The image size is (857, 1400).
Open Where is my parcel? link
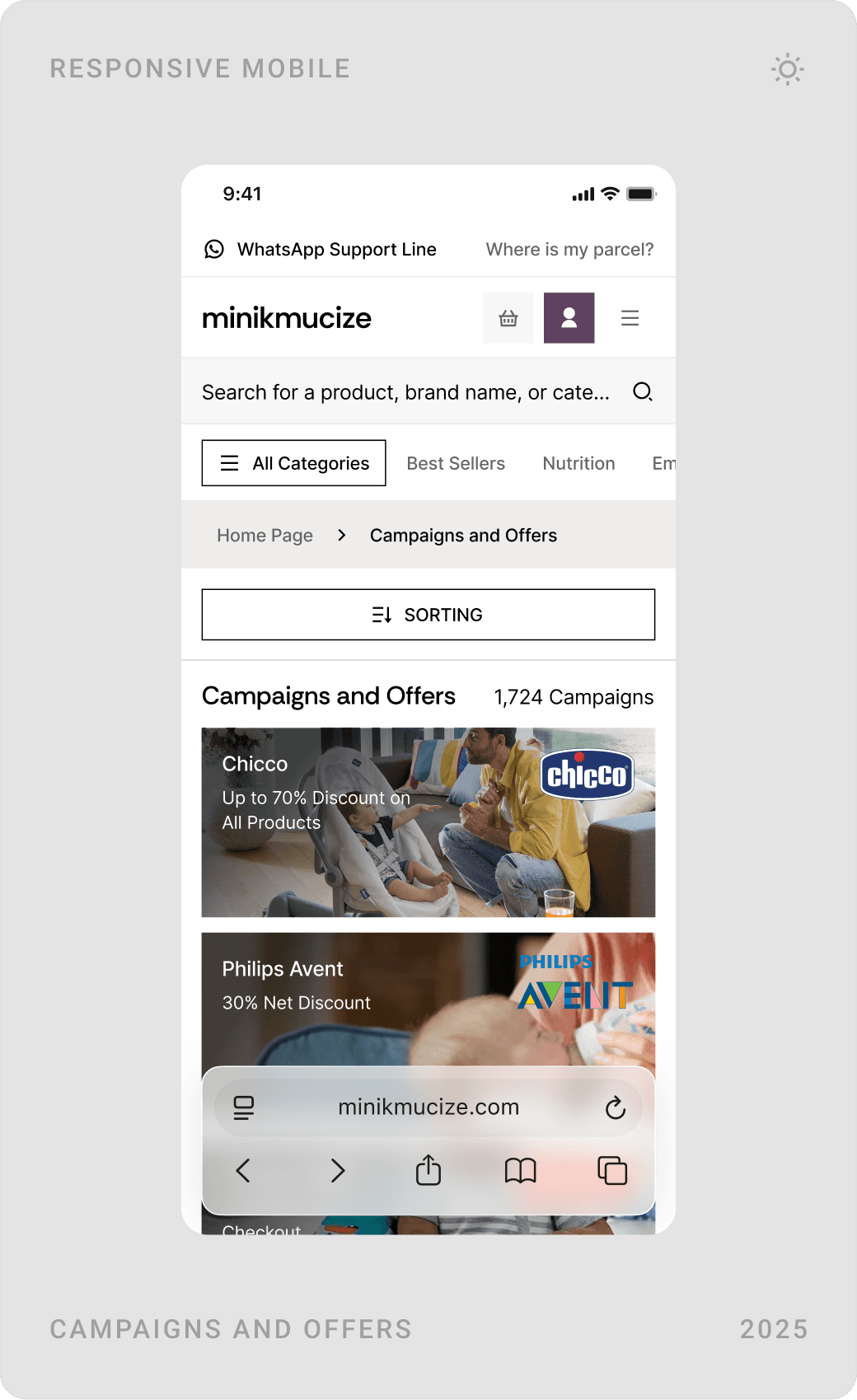tap(569, 249)
